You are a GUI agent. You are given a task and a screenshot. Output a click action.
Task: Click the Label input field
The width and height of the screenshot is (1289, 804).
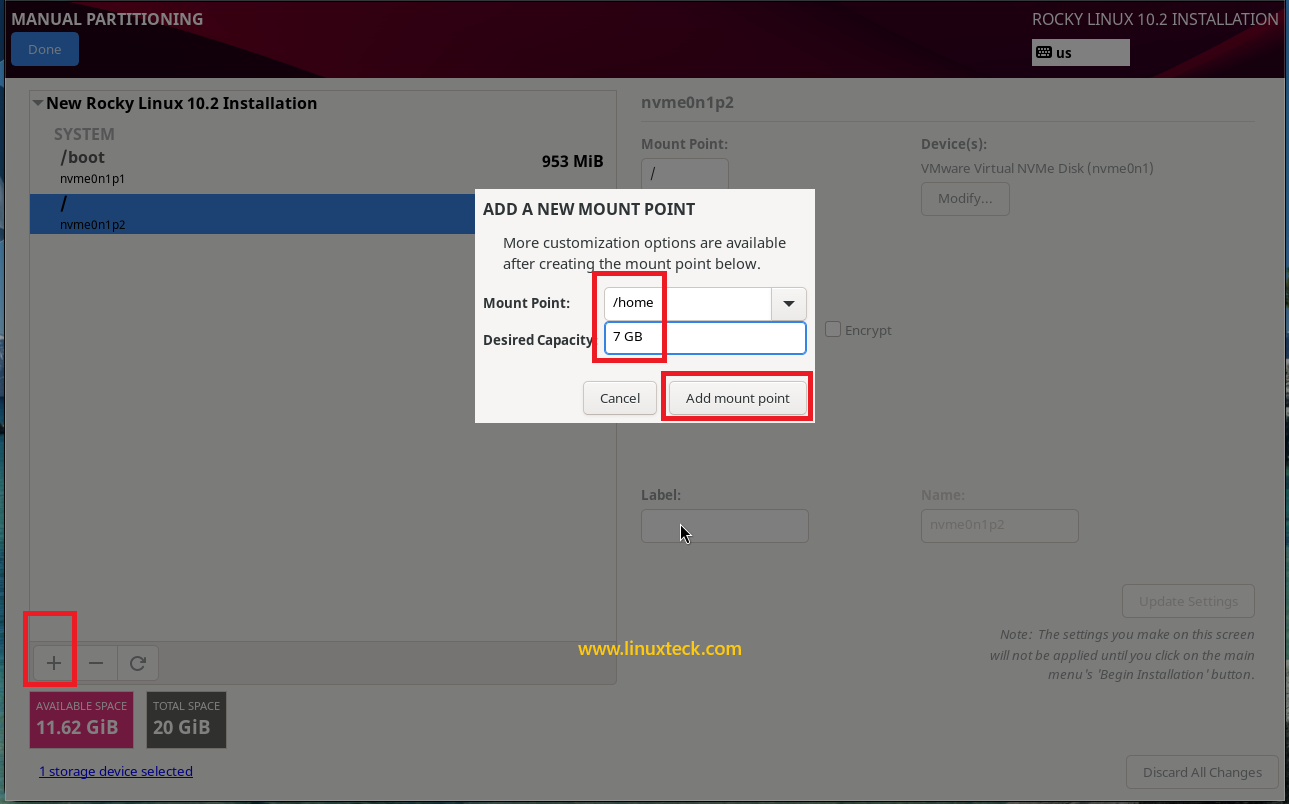click(x=725, y=526)
